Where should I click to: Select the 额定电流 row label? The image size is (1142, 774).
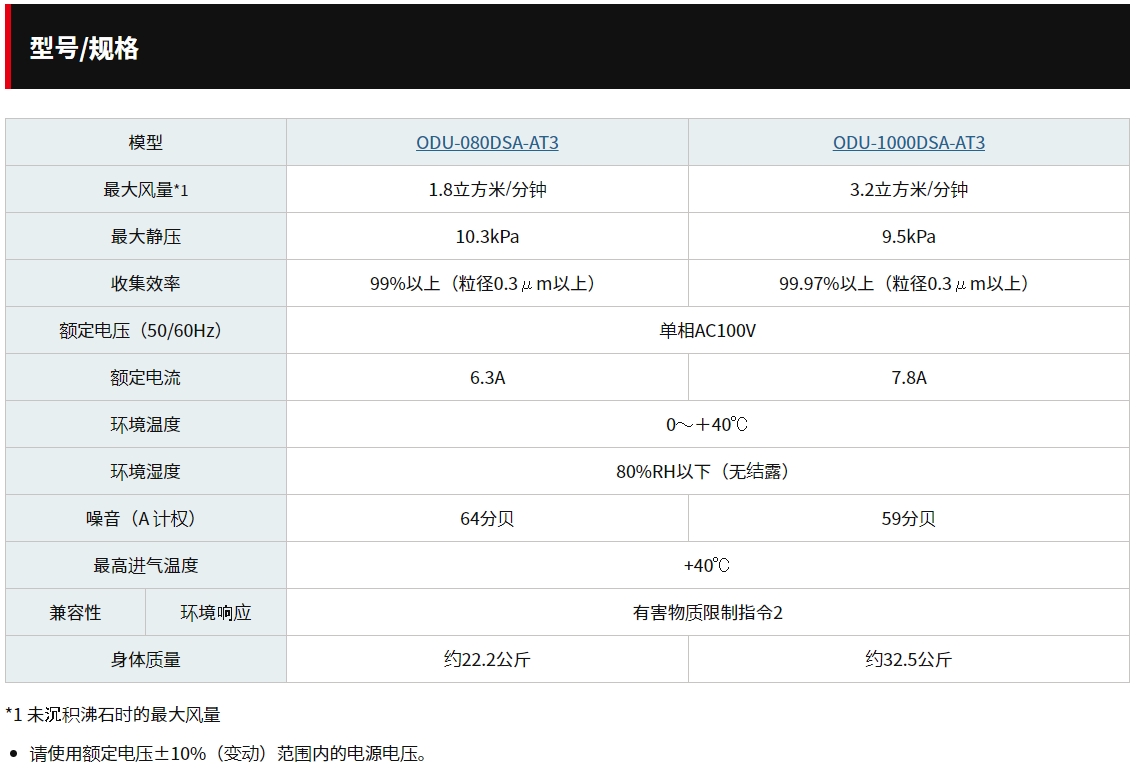146,378
